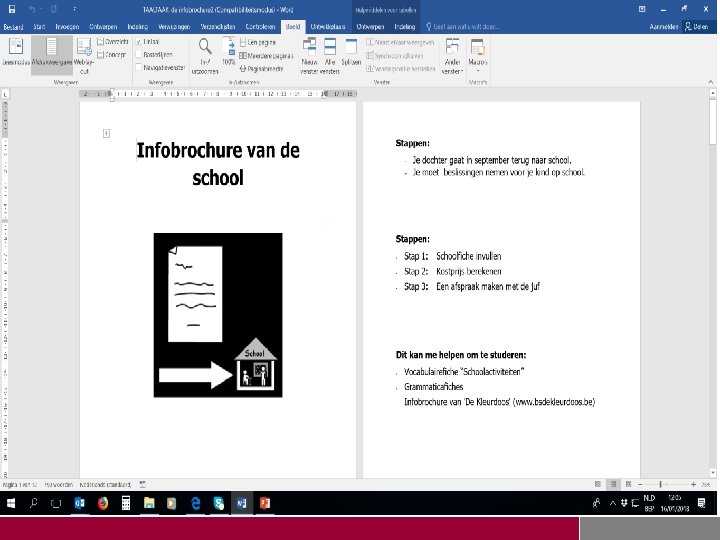Undo the last action in Word
Viewport: 720px width, 540px height.
[x=32, y=9]
